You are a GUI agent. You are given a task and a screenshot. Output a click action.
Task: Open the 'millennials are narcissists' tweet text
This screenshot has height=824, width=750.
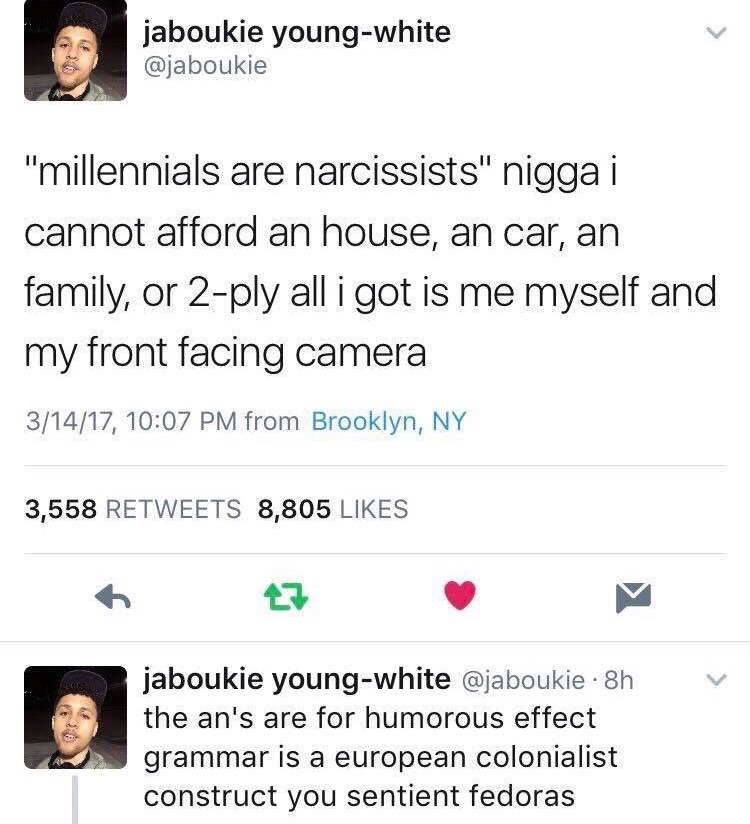[371, 262]
